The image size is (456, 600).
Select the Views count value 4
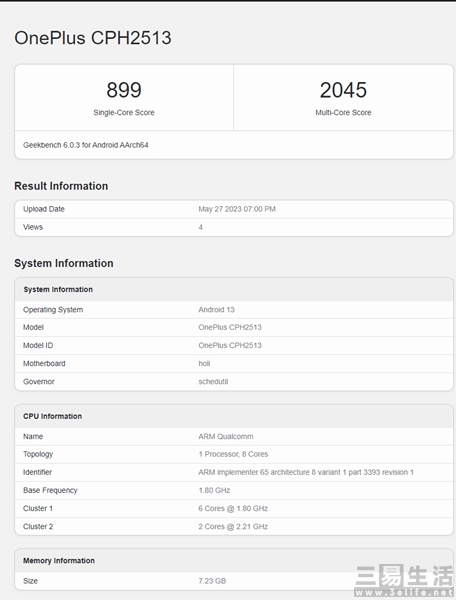pyautogui.click(x=200, y=227)
